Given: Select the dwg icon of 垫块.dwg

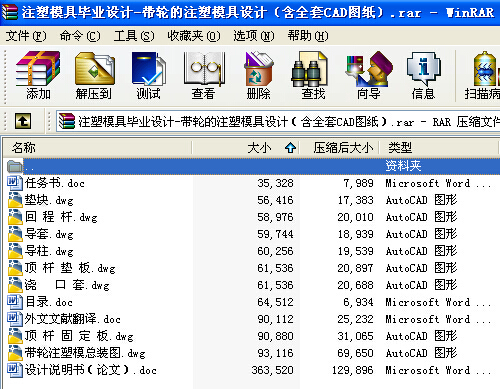Looking at the screenshot, I should click(x=15, y=200).
